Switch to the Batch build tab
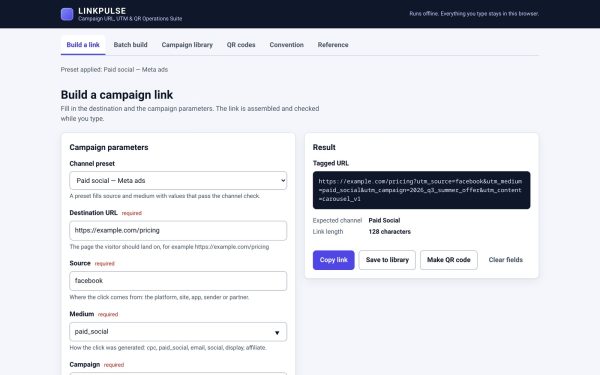 [130, 45]
